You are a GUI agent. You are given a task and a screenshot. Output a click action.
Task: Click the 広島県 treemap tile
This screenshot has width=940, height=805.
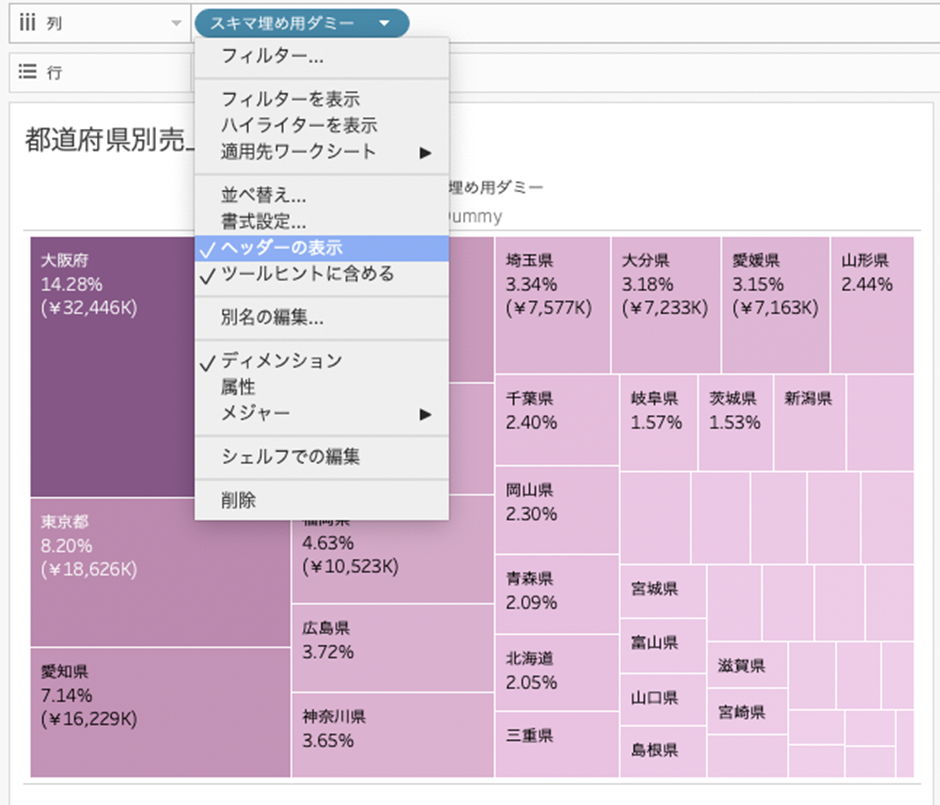[x=393, y=648]
